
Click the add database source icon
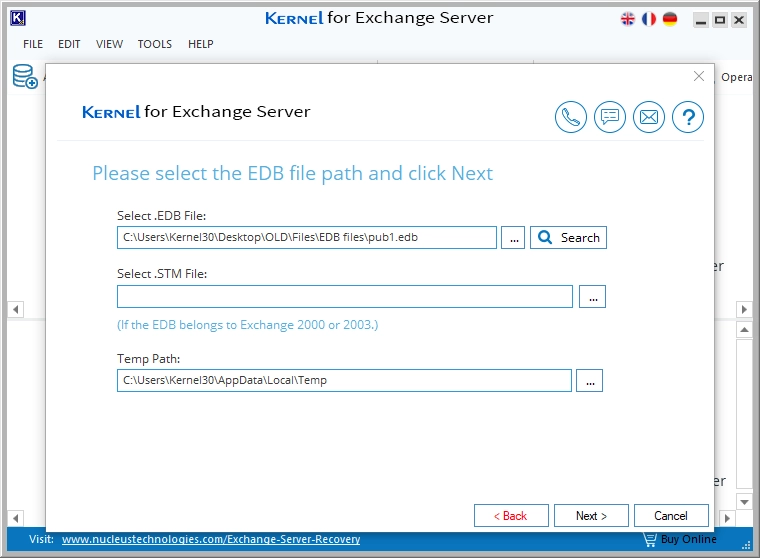tap(25, 77)
